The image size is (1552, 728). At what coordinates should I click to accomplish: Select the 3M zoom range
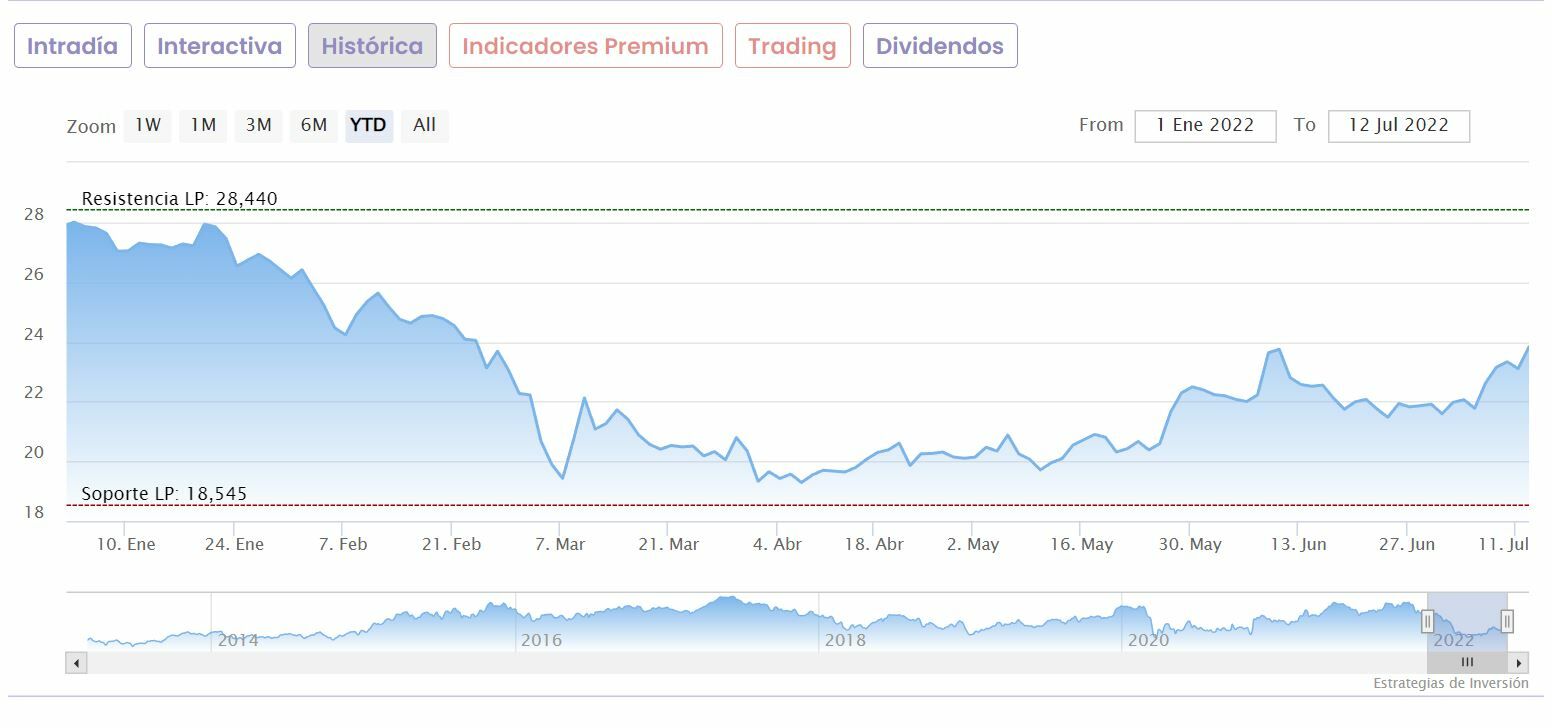(x=259, y=126)
